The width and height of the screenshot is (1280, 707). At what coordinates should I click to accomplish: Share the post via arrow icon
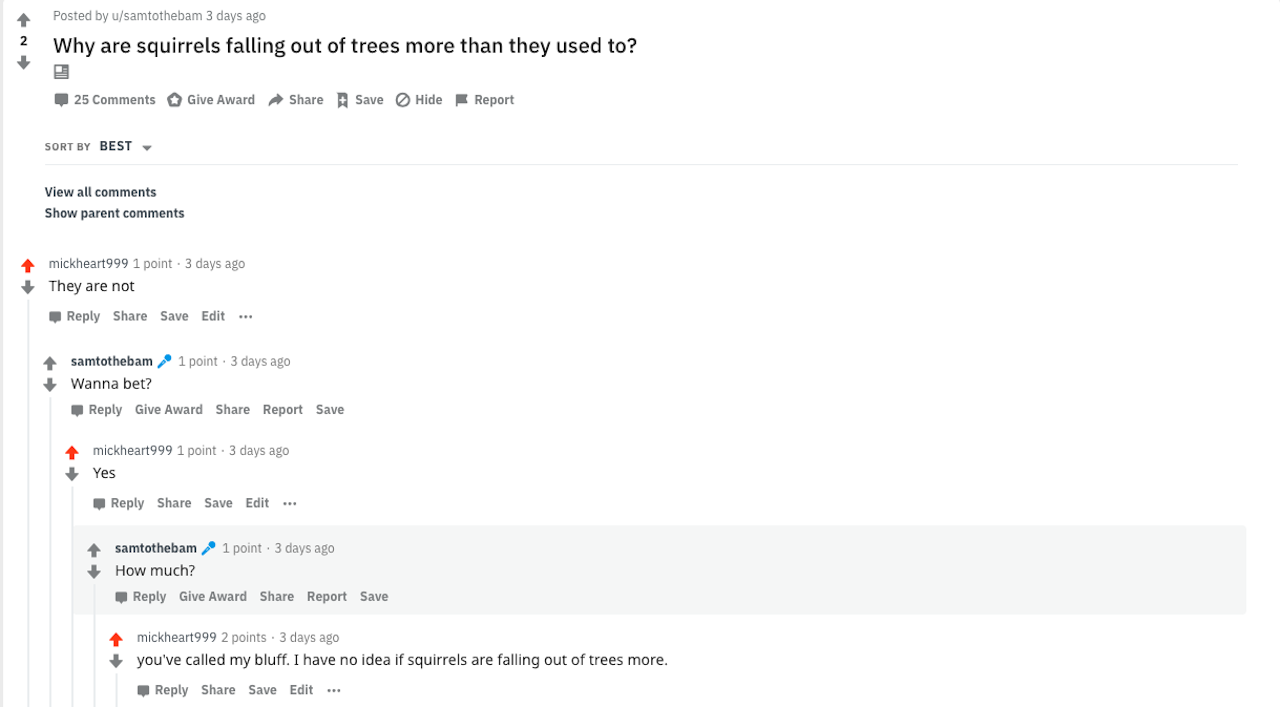tap(296, 100)
